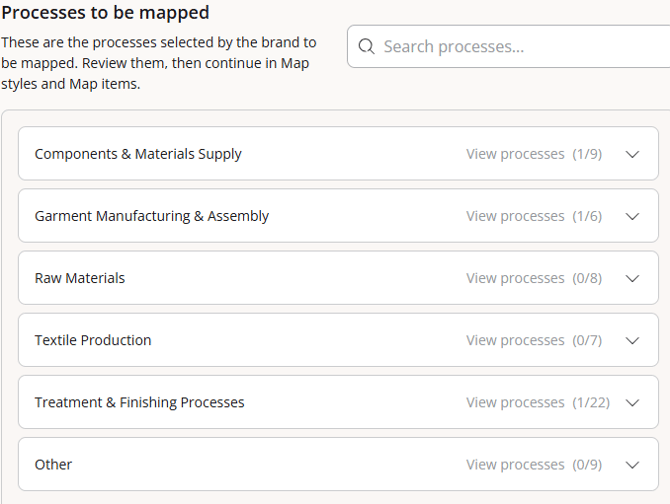Select the Raw Materials row title

pos(80,278)
